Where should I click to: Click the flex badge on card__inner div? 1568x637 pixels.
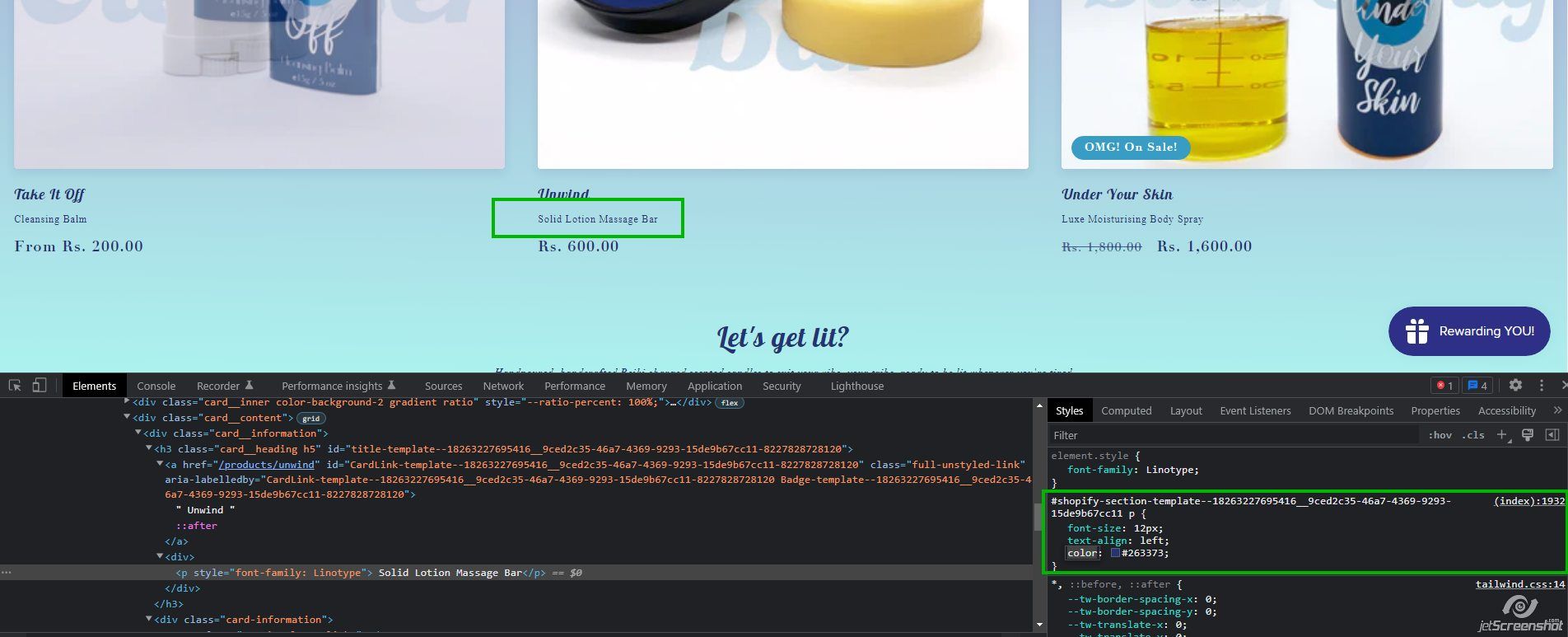point(730,403)
